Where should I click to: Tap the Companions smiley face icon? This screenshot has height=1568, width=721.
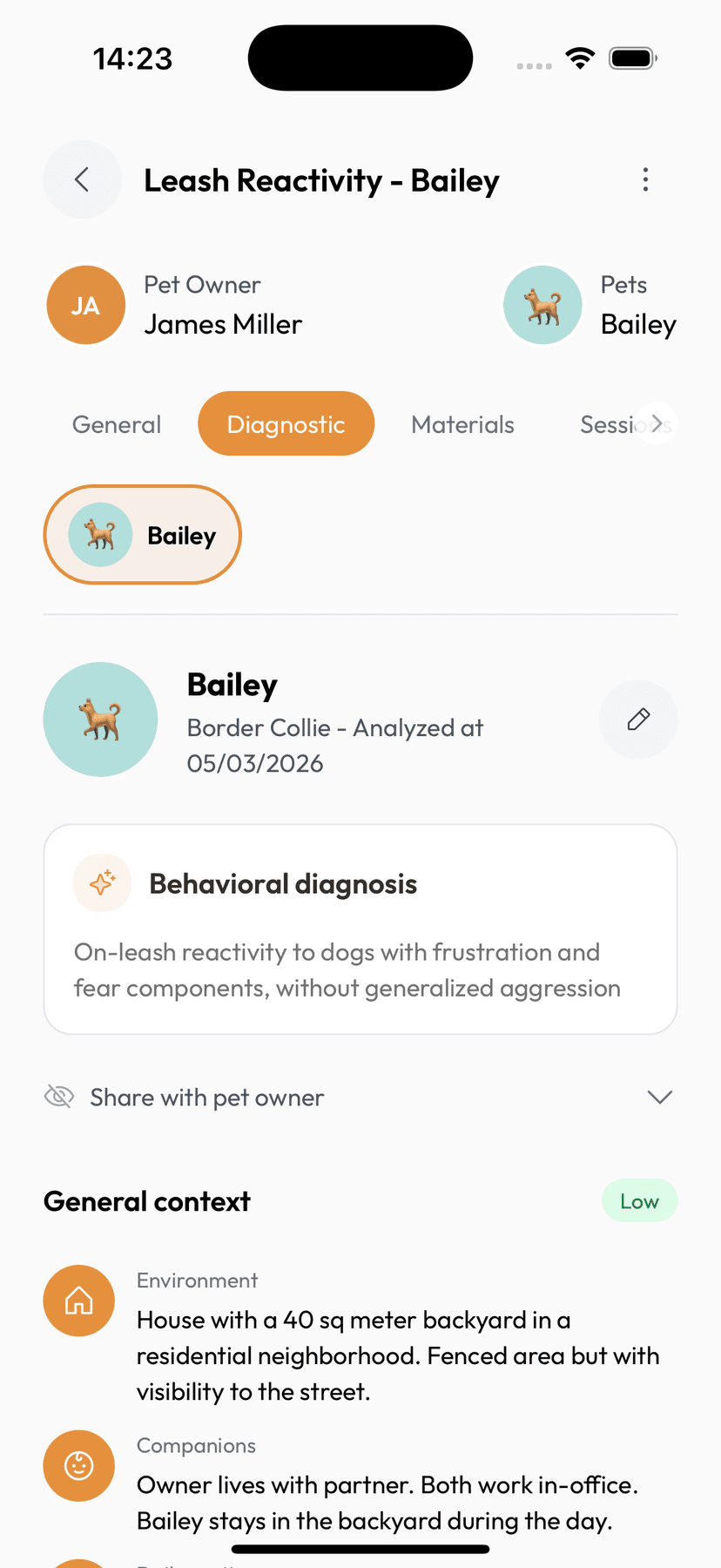[79, 1465]
